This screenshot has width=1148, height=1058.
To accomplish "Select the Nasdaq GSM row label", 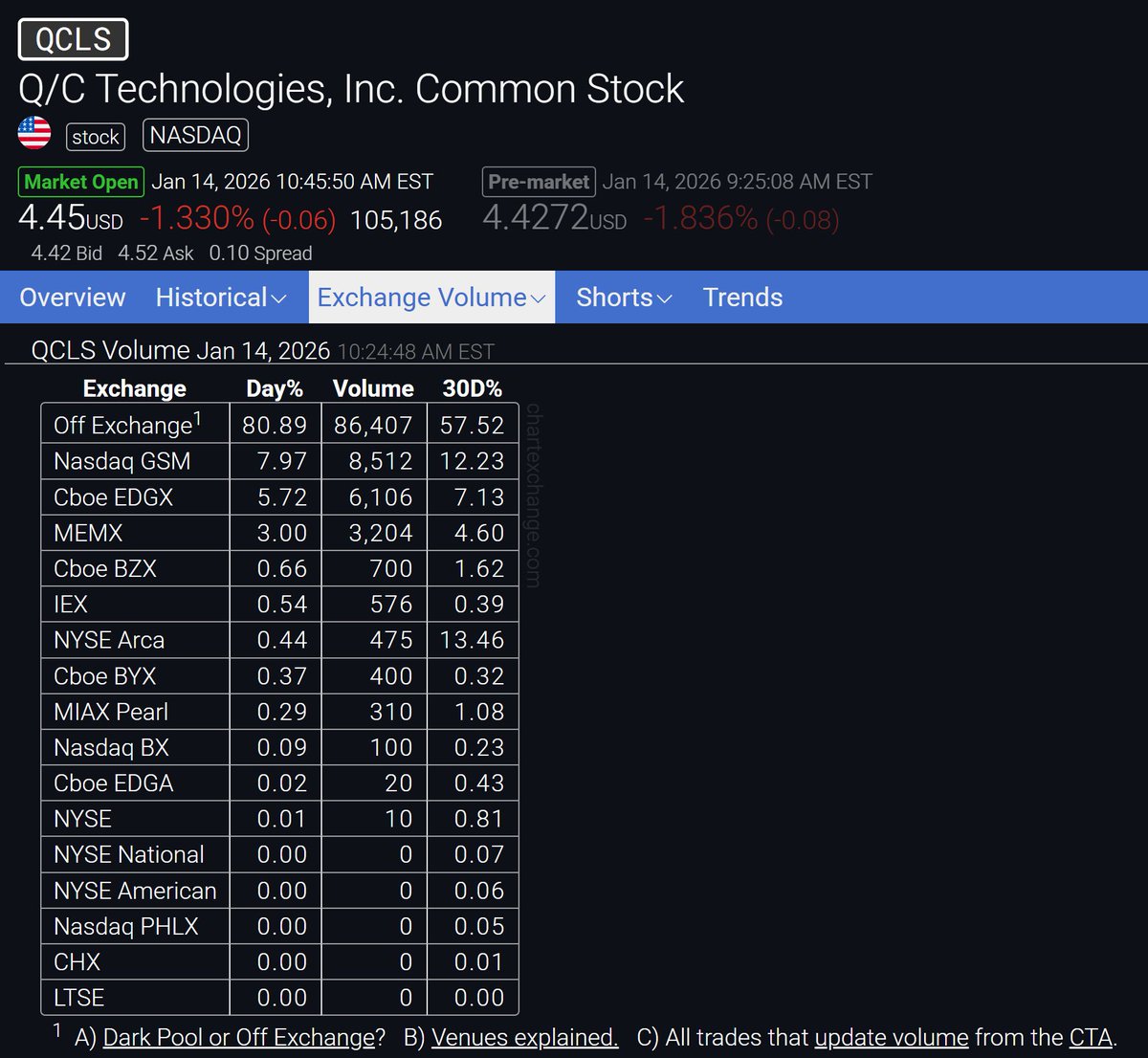I will click(122, 461).
